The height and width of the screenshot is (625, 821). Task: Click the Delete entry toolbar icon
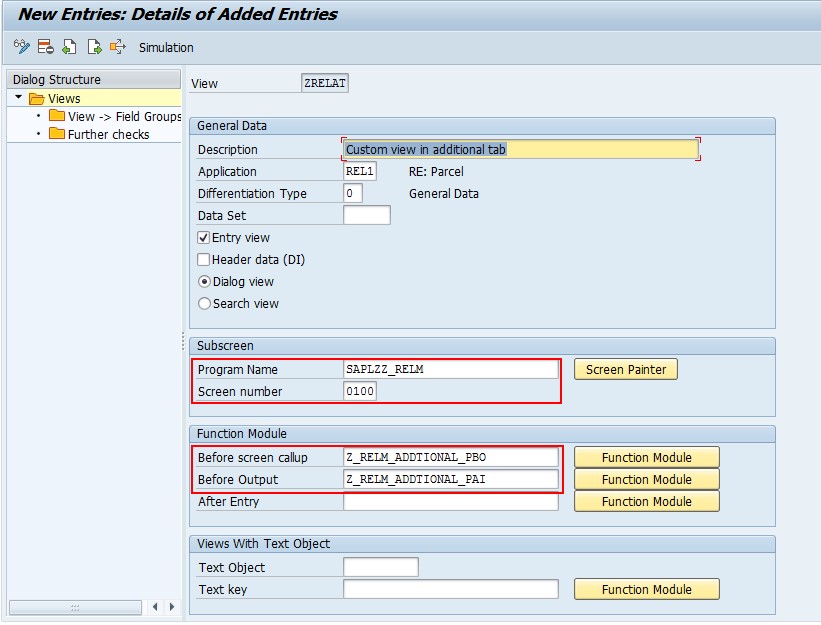[44, 47]
